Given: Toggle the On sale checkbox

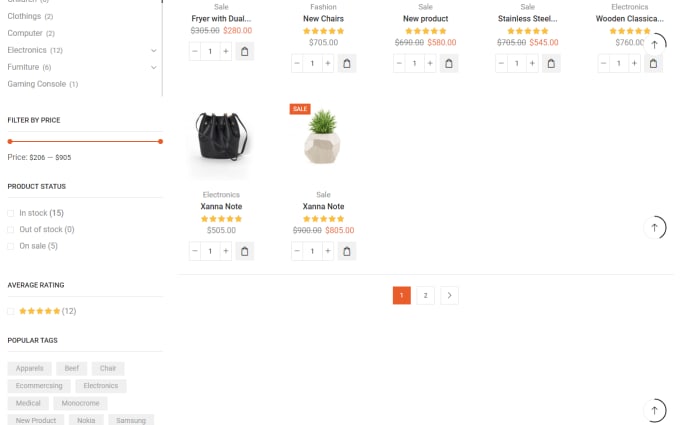Looking at the screenshot, I should [11, 246].
